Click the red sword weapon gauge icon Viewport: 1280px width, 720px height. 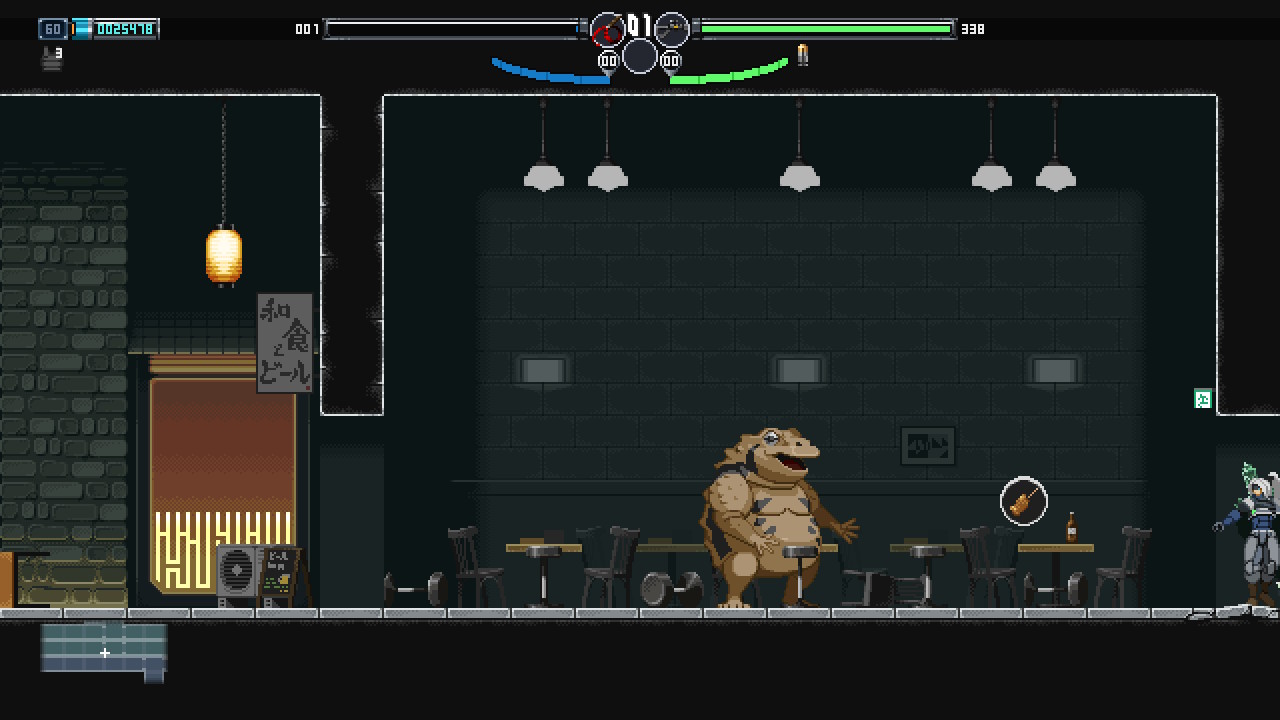tap(607, 30)
